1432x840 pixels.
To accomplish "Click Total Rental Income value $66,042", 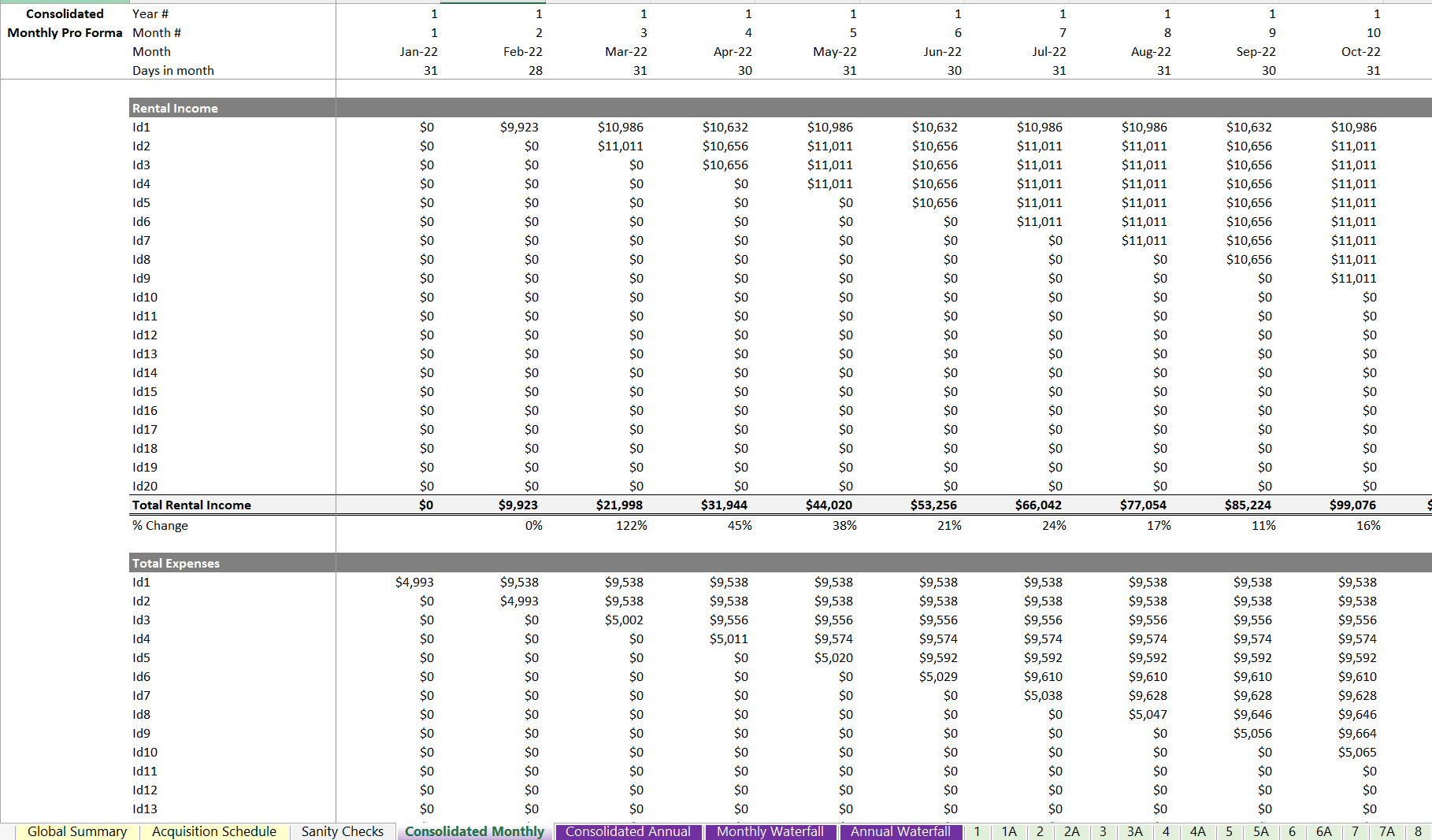I will click(x=1038, y=505).
